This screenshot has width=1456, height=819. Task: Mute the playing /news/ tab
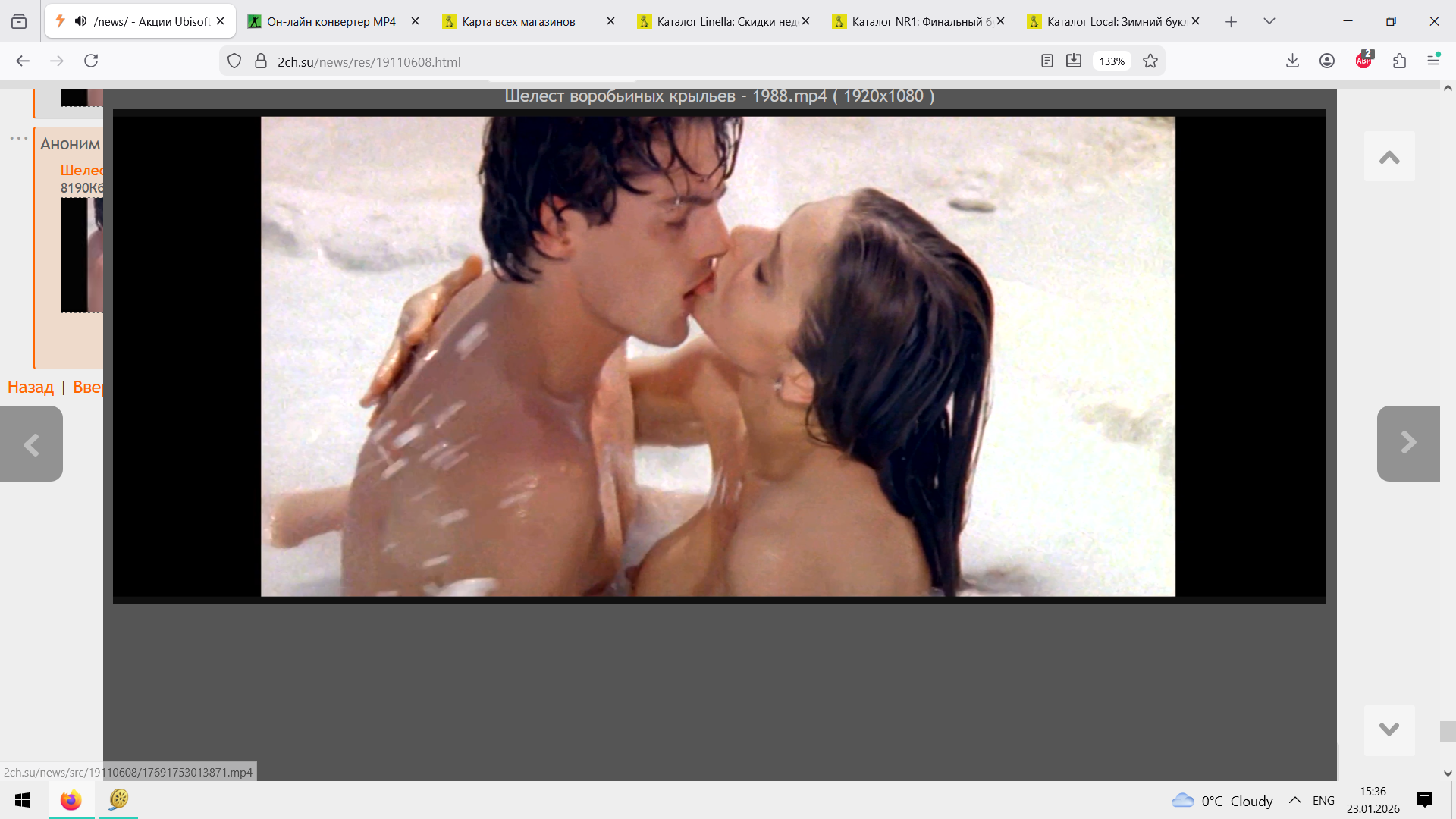pyautogui.click(x=80, y=21)
